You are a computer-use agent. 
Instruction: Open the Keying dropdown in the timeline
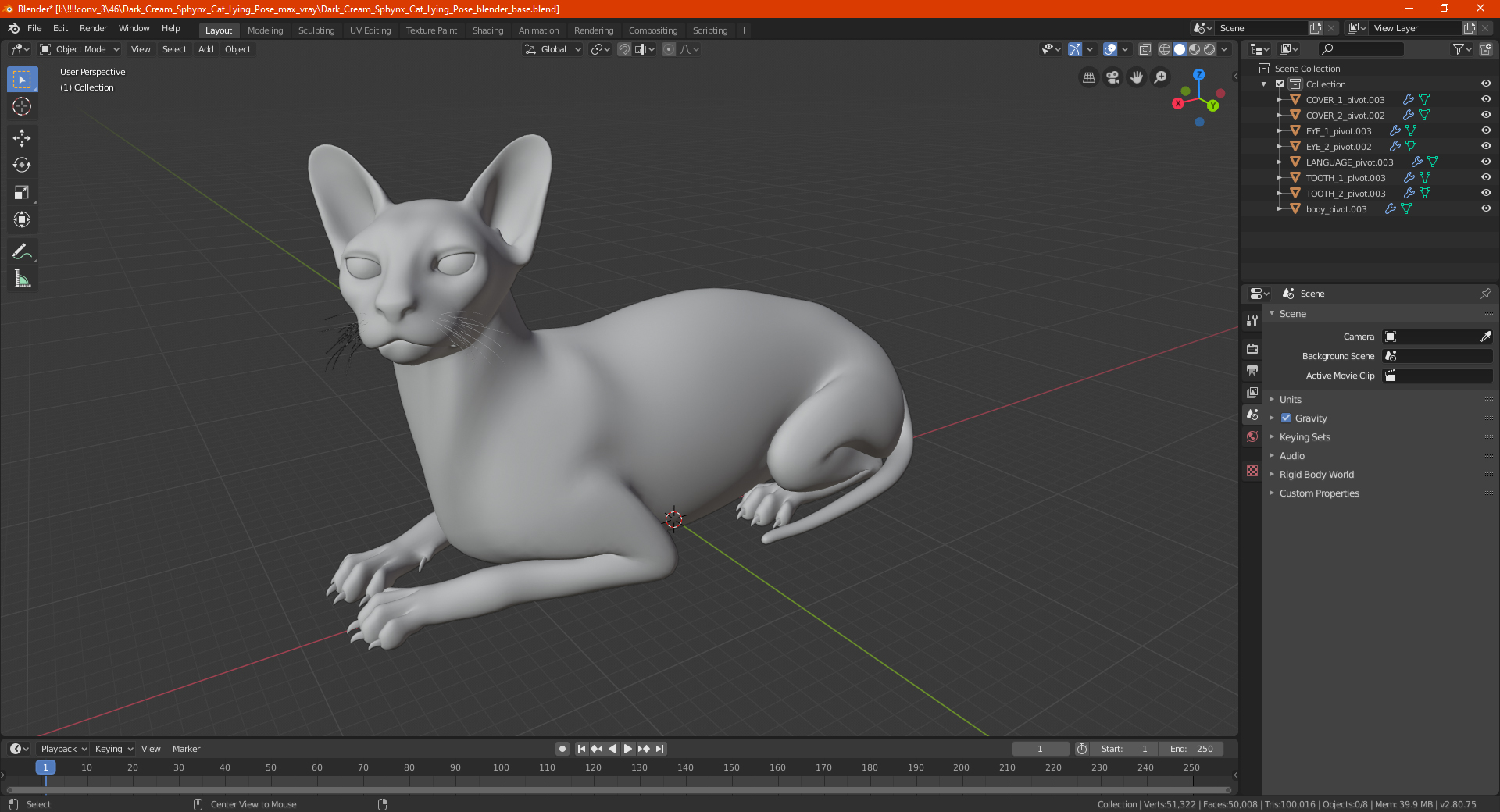coord(114,749)
